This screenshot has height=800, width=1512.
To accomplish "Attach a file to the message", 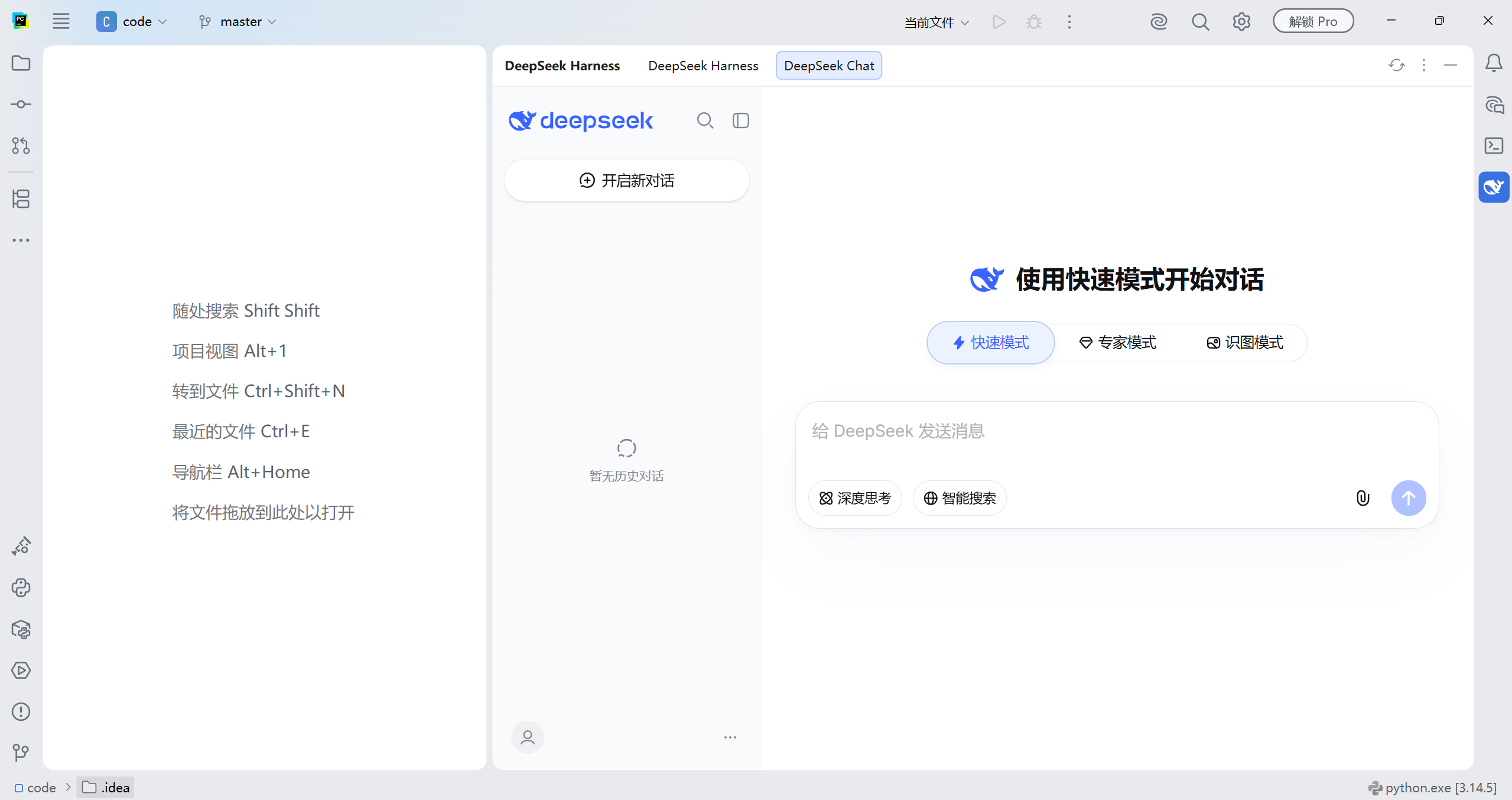I will 1363,498.
